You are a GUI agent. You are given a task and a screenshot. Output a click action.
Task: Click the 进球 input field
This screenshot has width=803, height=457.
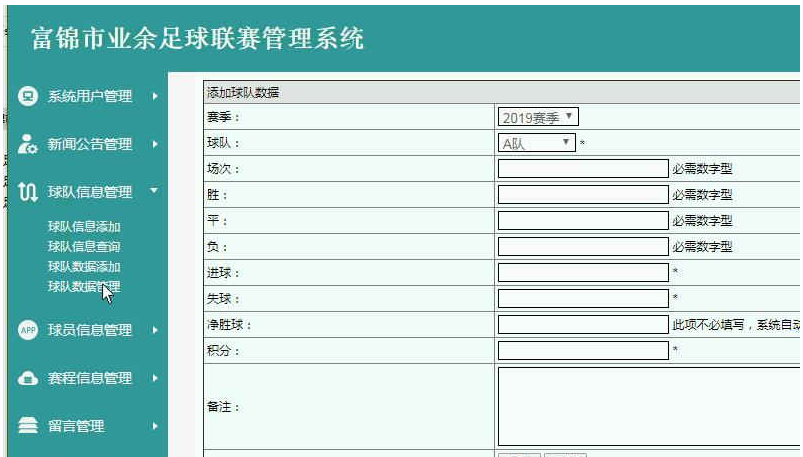coord(583,273)
